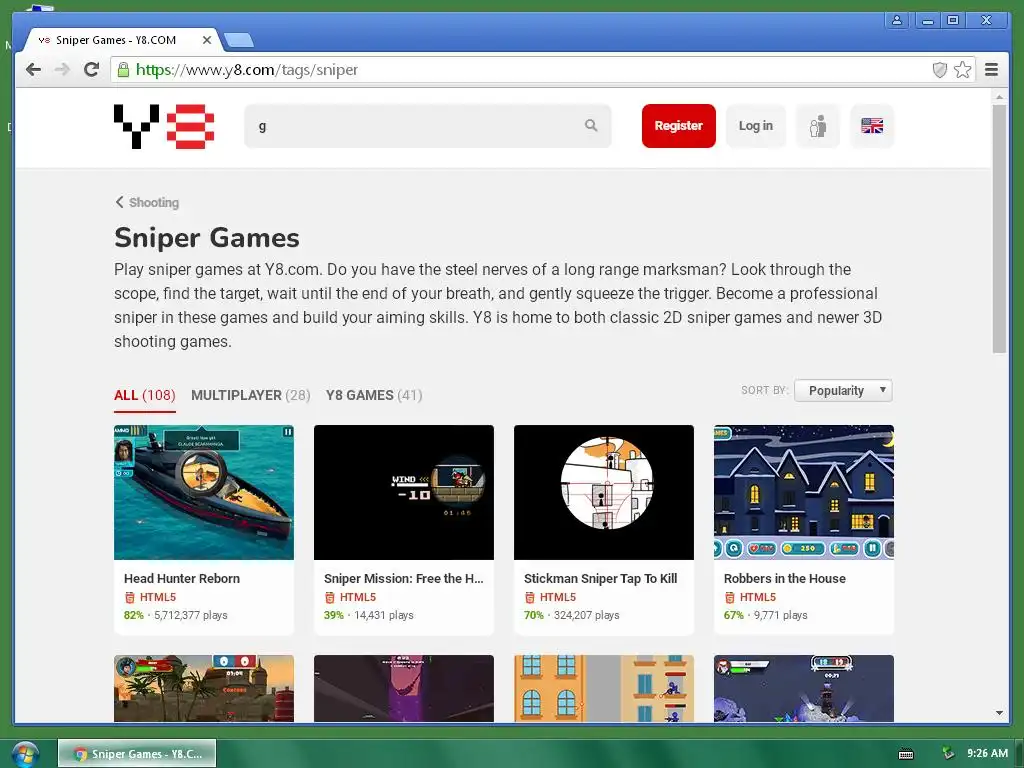Click the 67% rating text
The height and width of the screenshot is (768, 1024).
733,615
